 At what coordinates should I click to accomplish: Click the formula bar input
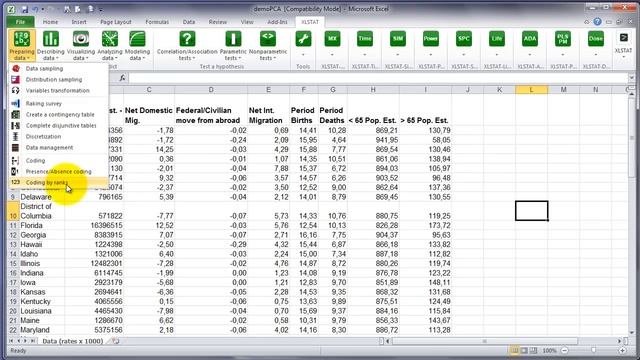tap(378, 78)
